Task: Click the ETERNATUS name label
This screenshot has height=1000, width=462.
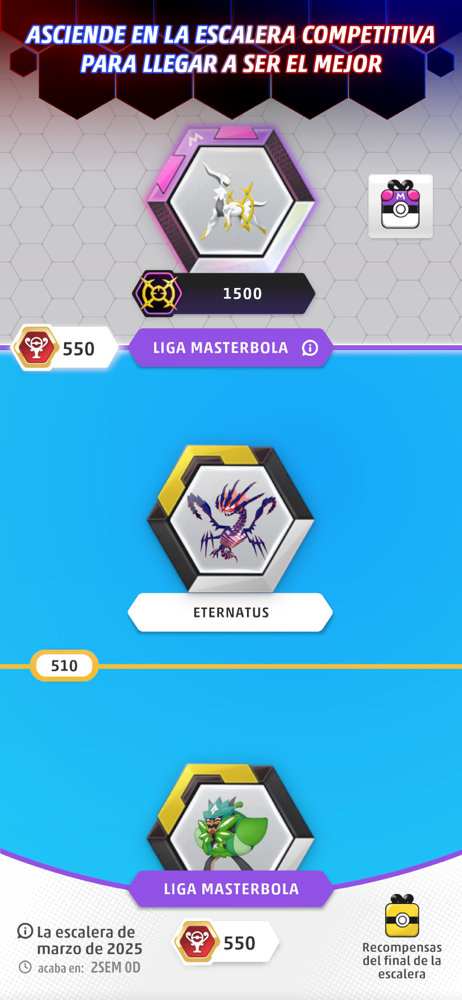Action: [x=230, y=613]
